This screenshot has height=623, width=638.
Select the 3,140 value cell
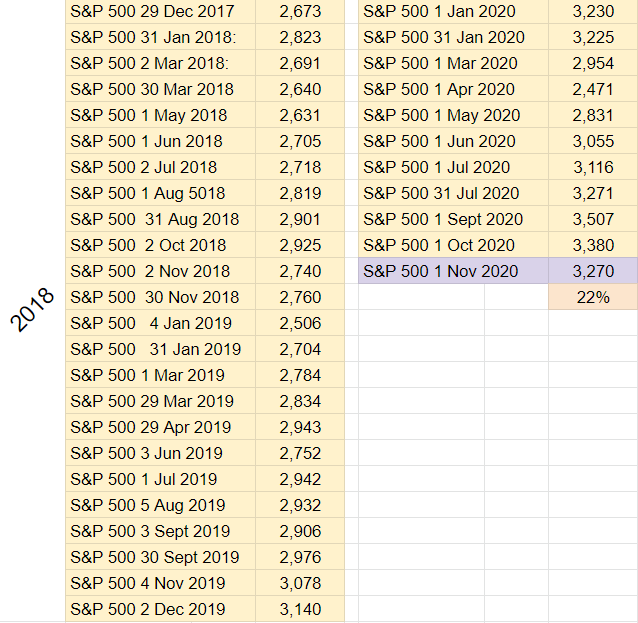(300, 609)
